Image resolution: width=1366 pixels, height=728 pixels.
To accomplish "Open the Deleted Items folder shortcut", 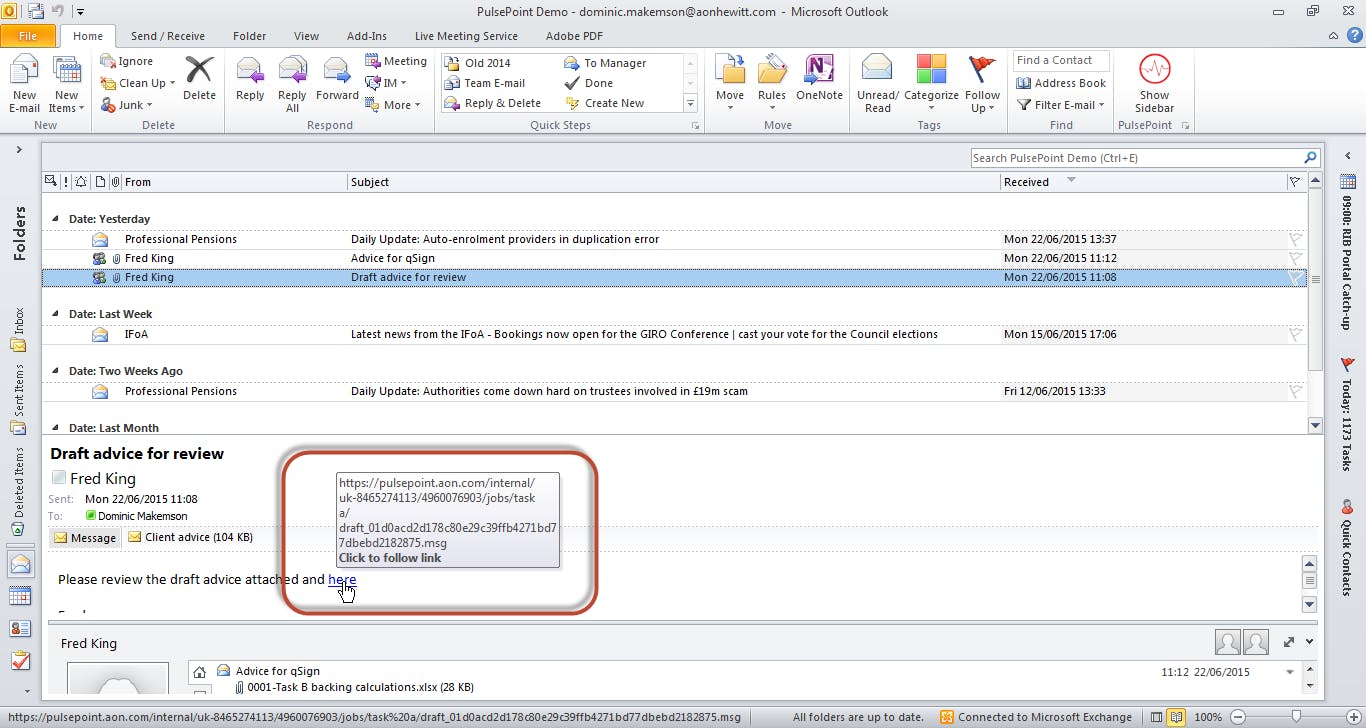I will 19,491.
